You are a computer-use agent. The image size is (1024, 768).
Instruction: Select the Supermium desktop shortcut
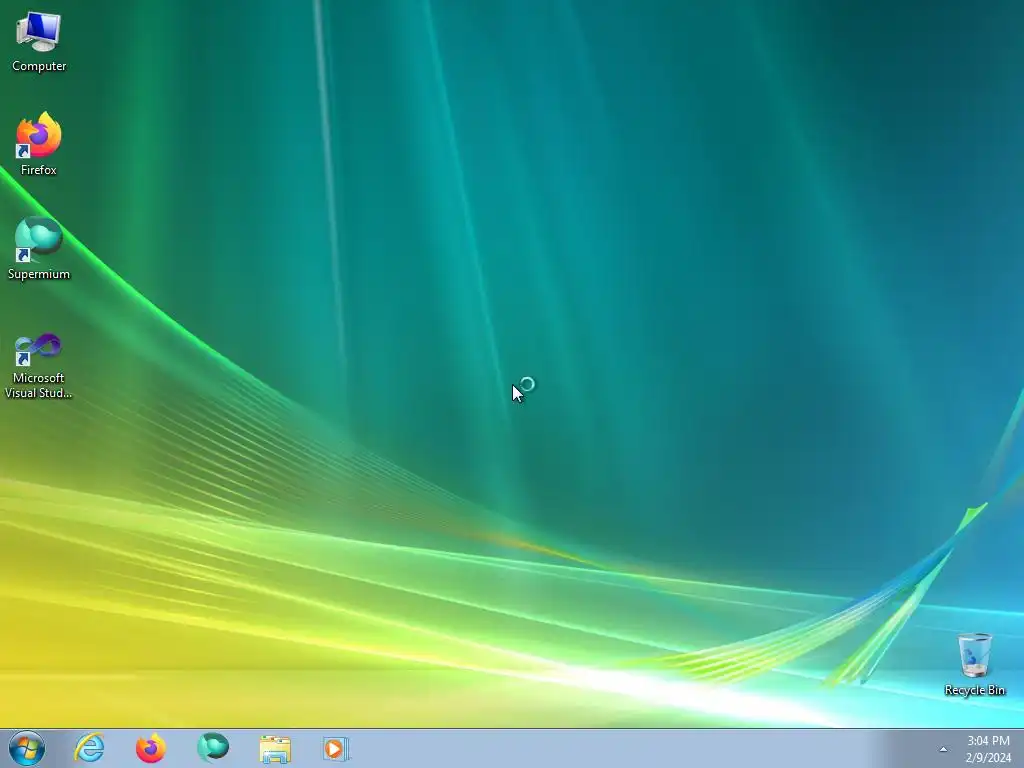pyautogui.click(x=39, y=248)
